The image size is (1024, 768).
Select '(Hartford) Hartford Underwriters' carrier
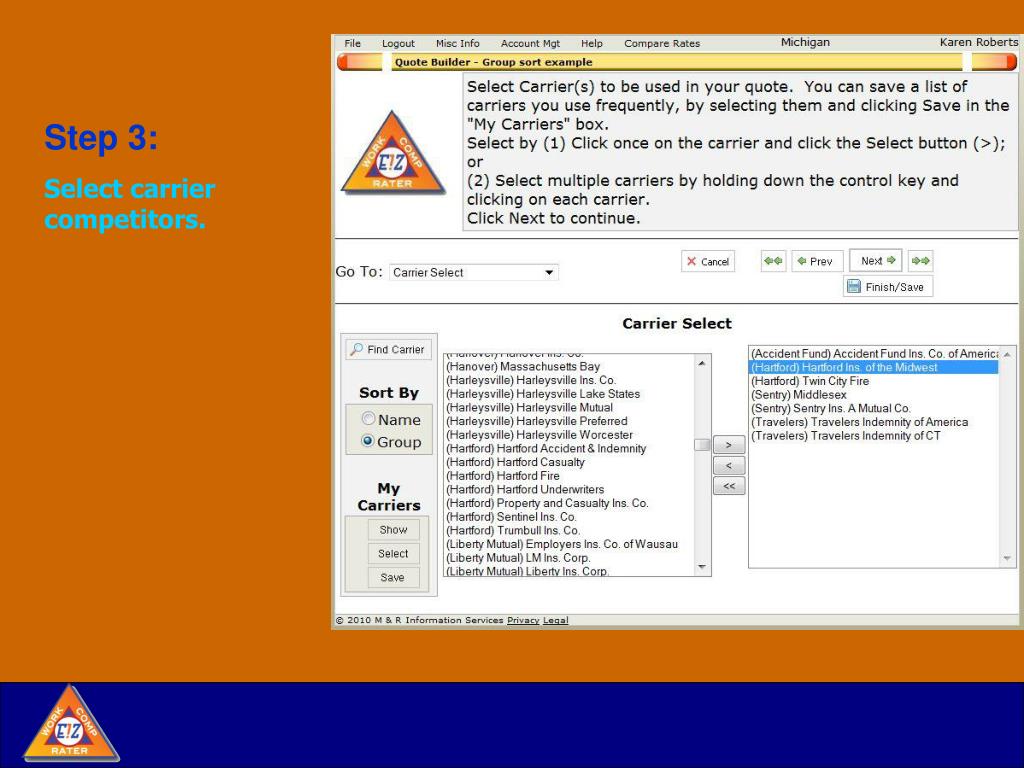tap(569, 490)
